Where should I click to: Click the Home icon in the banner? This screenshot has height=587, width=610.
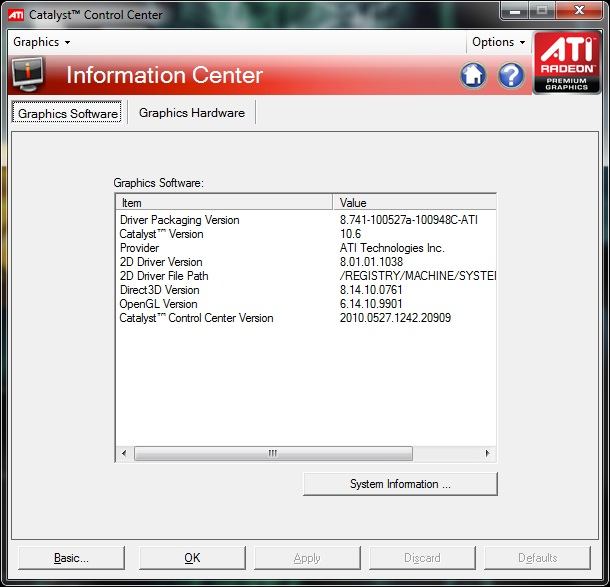473,75
